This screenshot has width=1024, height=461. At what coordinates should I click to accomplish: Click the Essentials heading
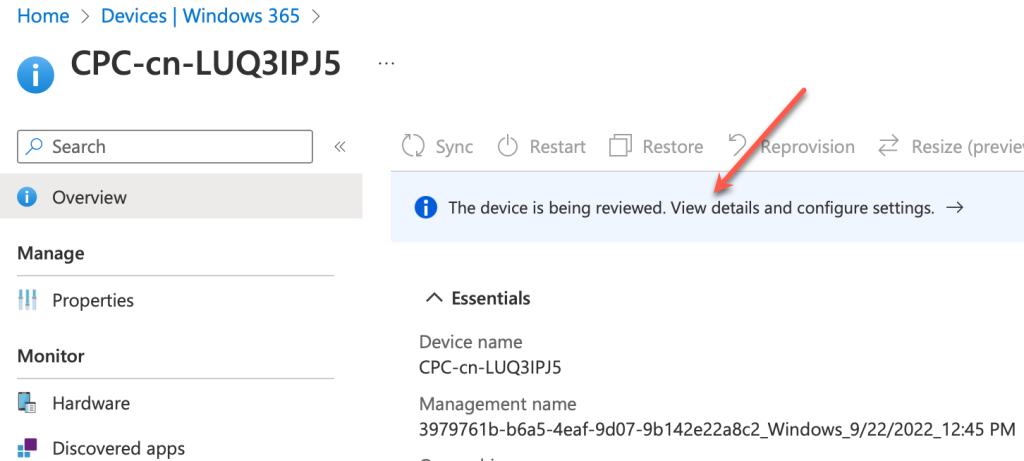(x=491, y=298)
